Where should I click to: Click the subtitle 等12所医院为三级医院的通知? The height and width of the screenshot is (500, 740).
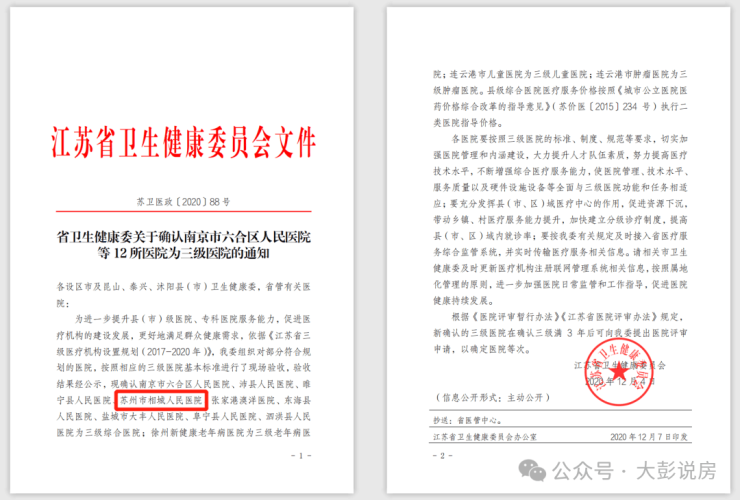(184, 253)
